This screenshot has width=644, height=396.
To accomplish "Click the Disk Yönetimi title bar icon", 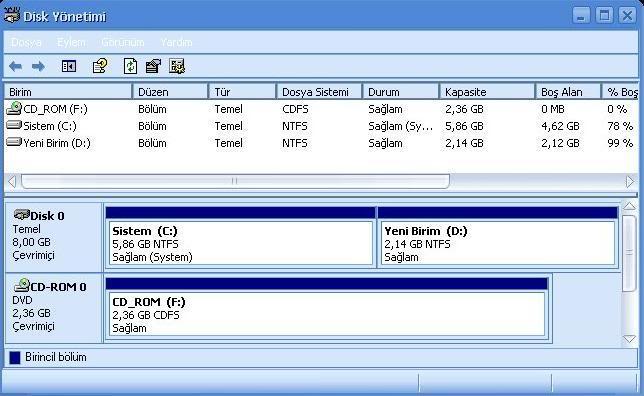I will (12, 16).
